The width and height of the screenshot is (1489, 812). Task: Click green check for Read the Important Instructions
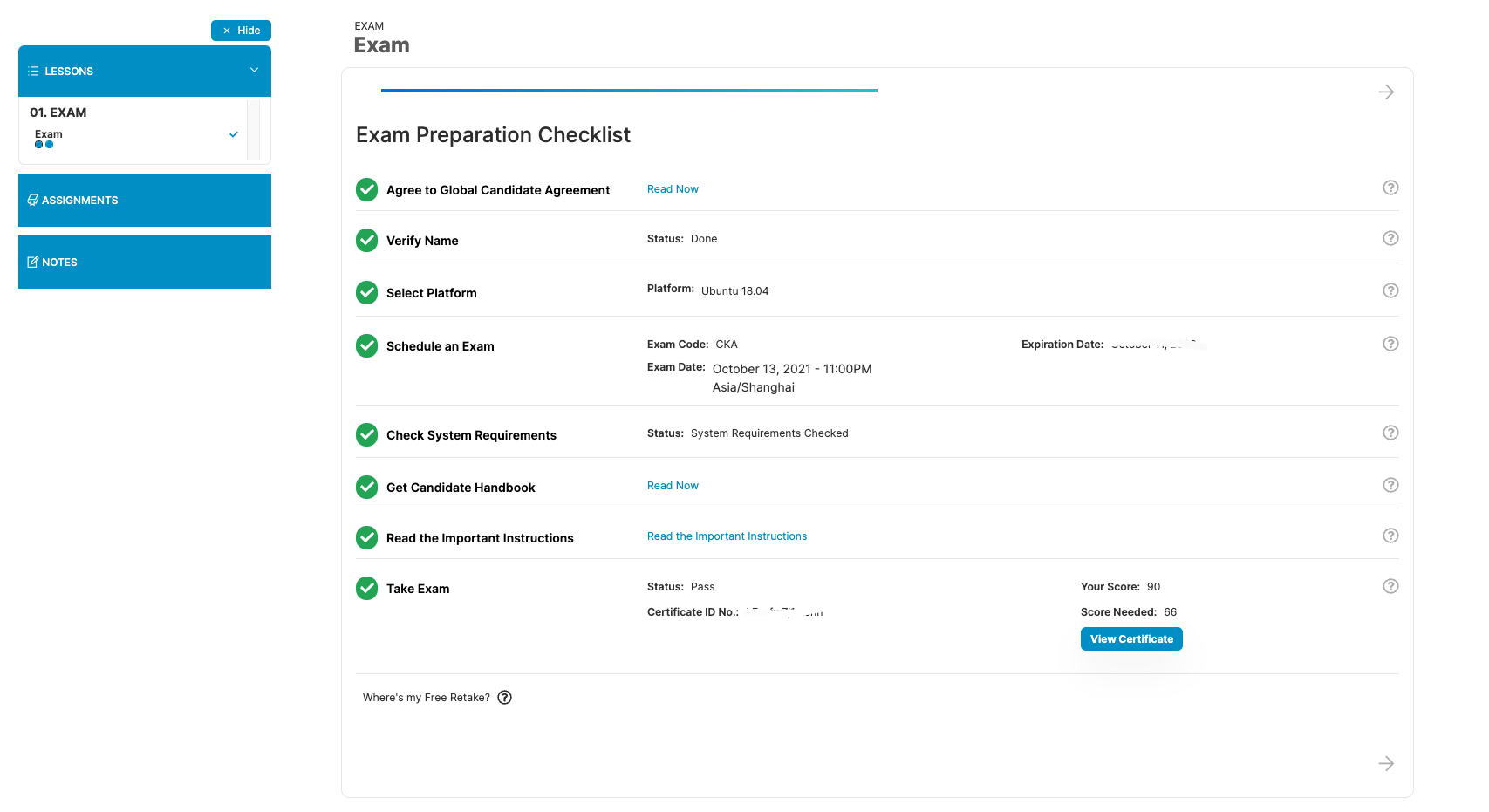366,537
